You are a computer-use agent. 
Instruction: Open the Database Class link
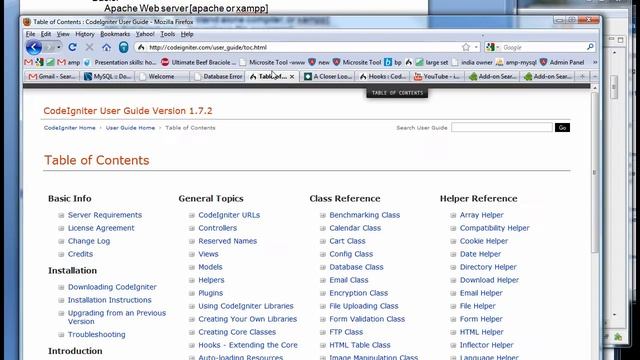click(x=356, y=267)
